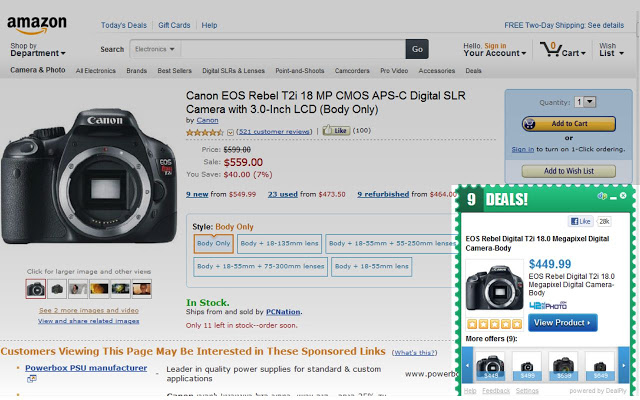640x400 pixels.
Task: Open the Quantity dropdown
Action: [585, 102]
